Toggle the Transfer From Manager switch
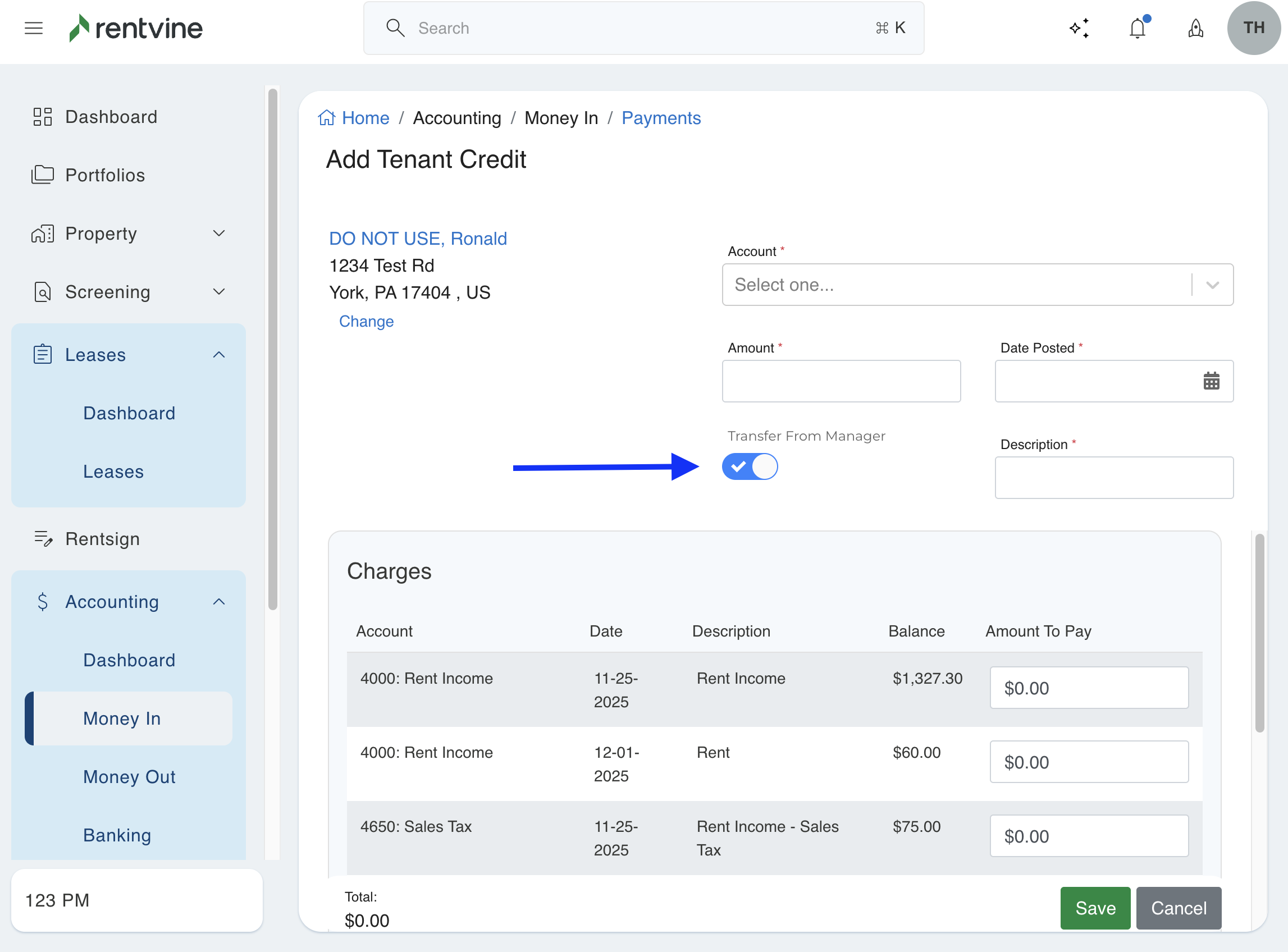Image resolution: width=1288 pixels, height=952 pixels. (x=750, y=466)
